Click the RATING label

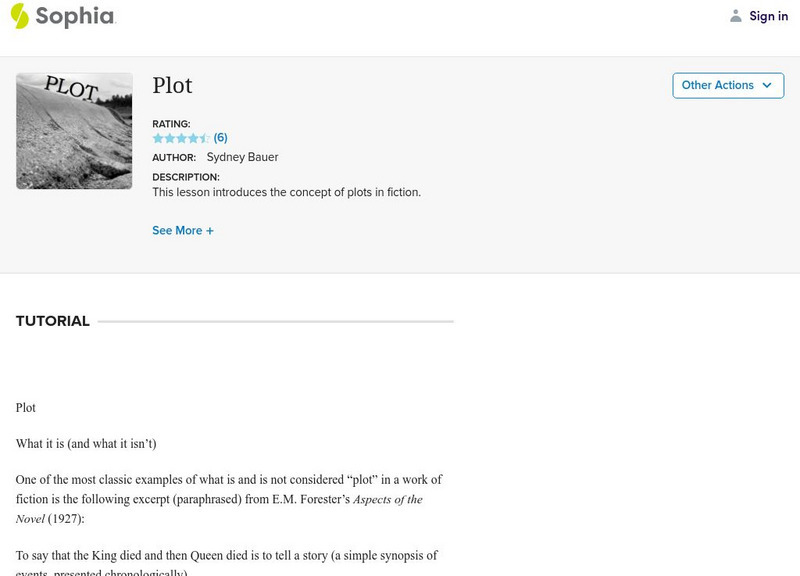pyautogui.click(x=171, y=124)
